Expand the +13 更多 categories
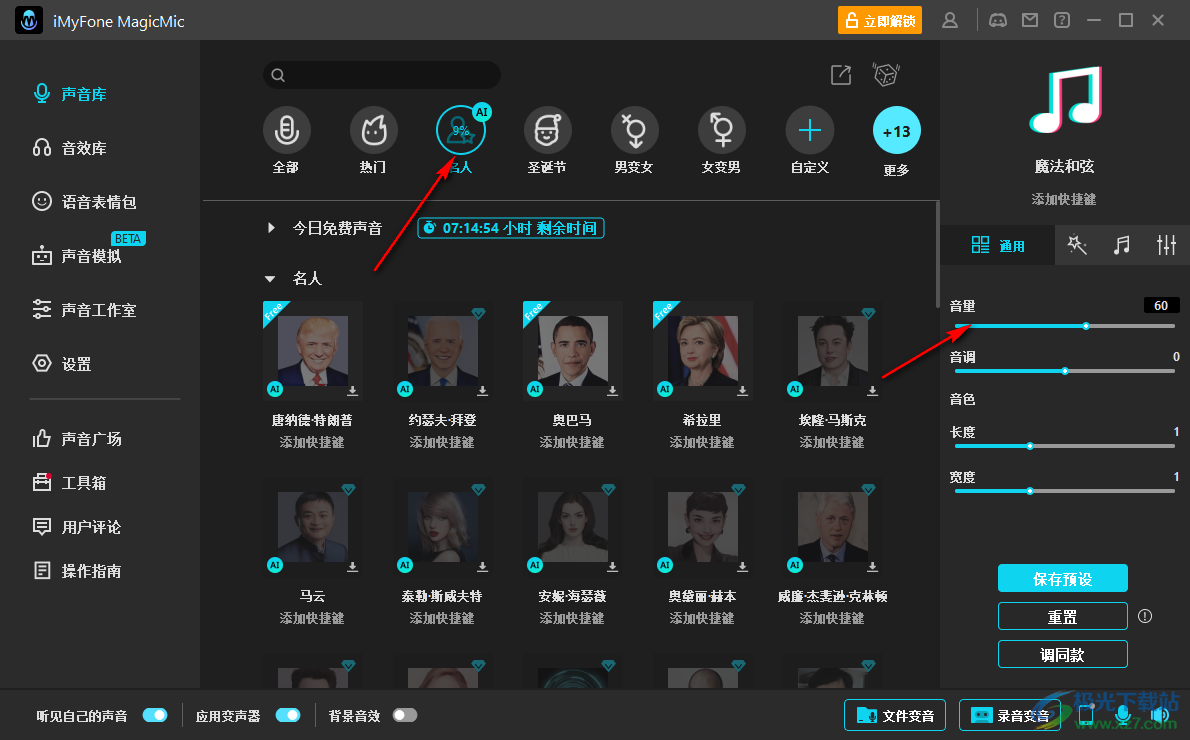1190x740 pixels. pos(896,131)
